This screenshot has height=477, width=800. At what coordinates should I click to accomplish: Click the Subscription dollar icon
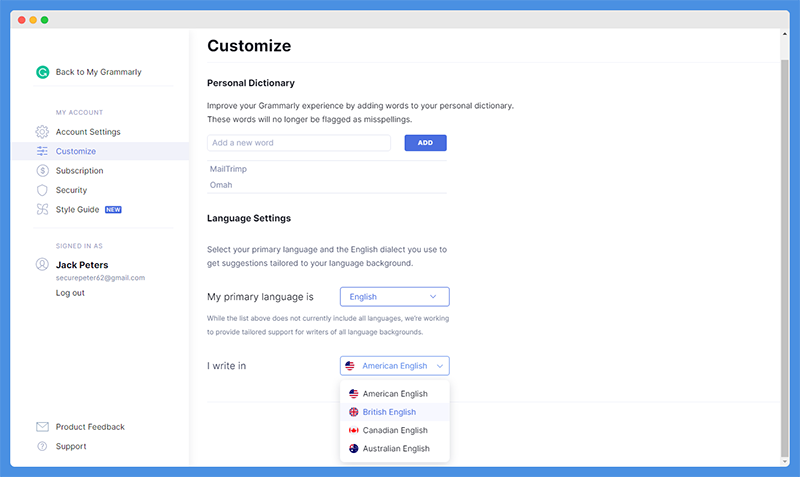click(42, 170)
